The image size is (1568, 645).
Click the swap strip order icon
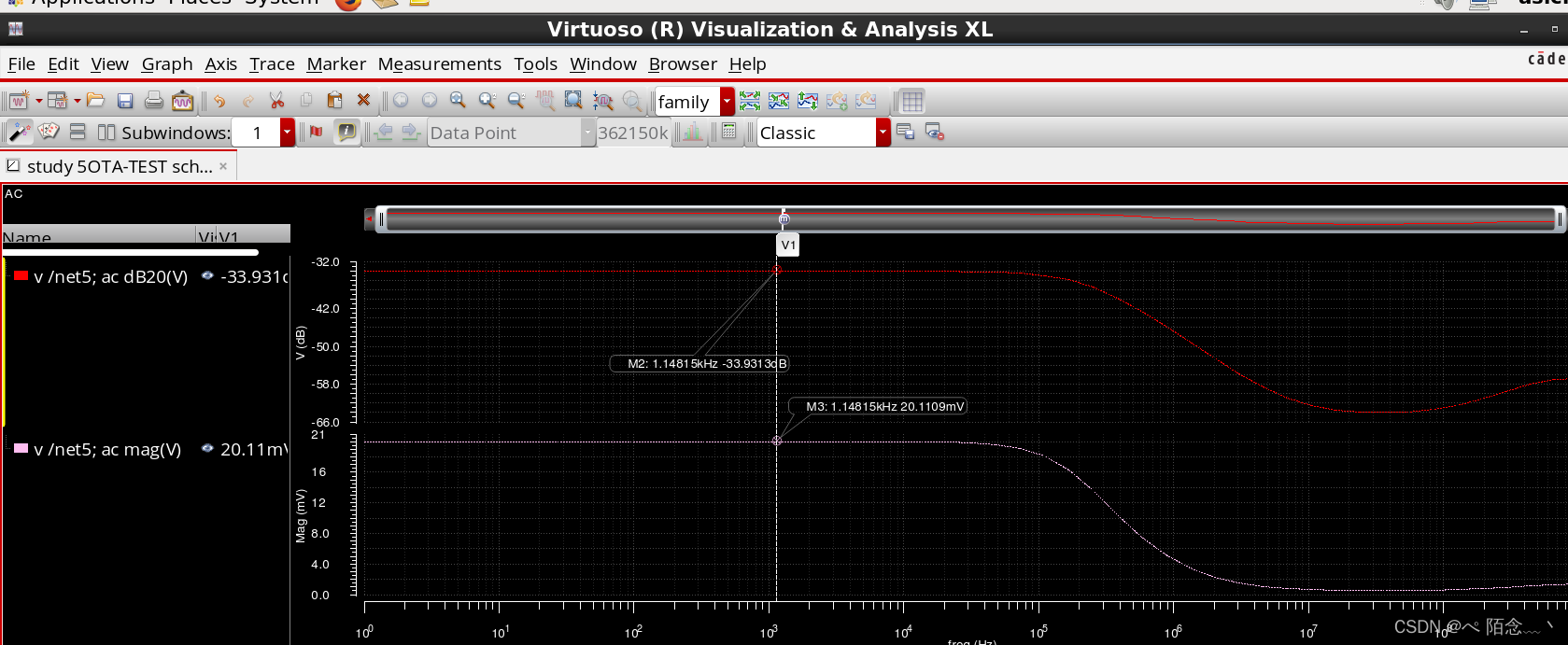tap(808, 101)
